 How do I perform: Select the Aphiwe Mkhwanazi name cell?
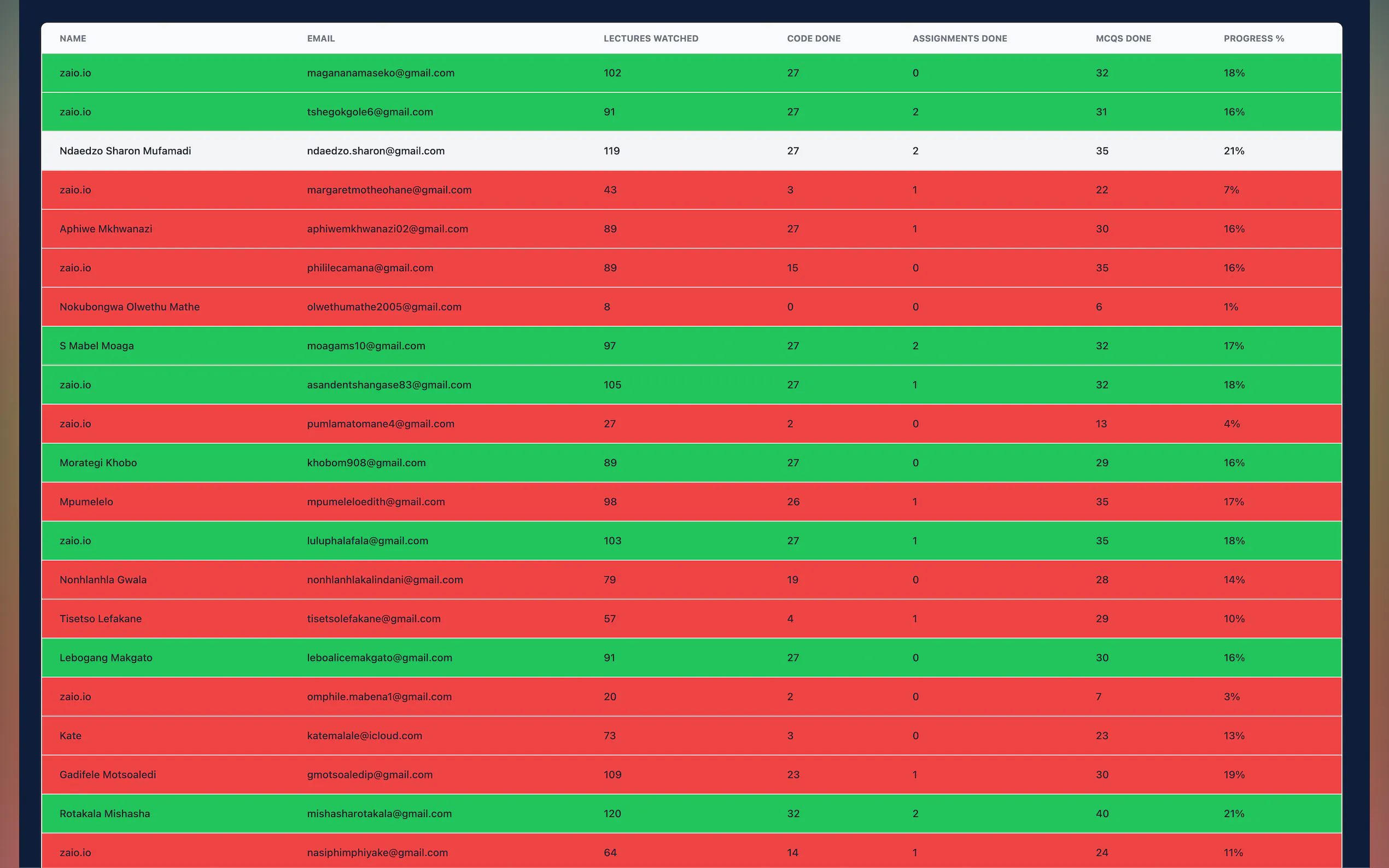[x=106, y=229]
